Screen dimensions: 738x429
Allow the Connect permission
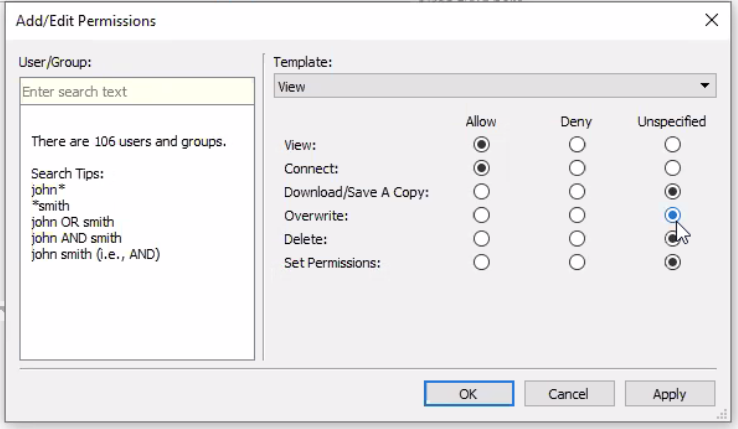[x=482, y=168]
